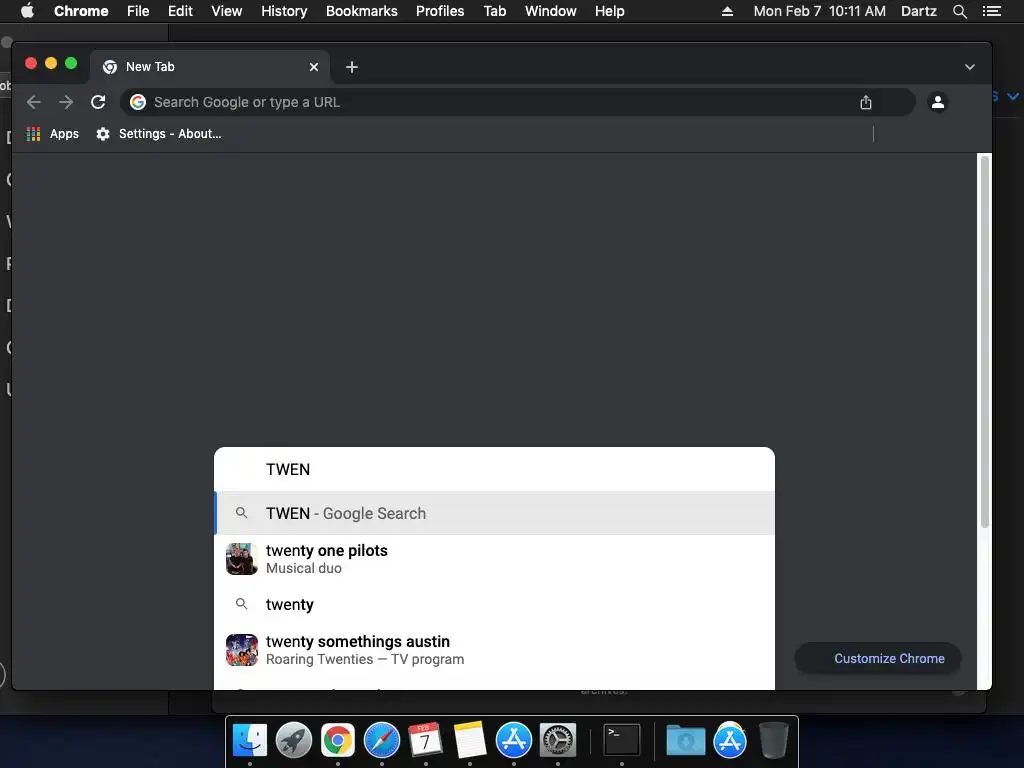Open Finder from the Dock
The width and height of the screenshot is (1024, 768).
coord(249,740)
